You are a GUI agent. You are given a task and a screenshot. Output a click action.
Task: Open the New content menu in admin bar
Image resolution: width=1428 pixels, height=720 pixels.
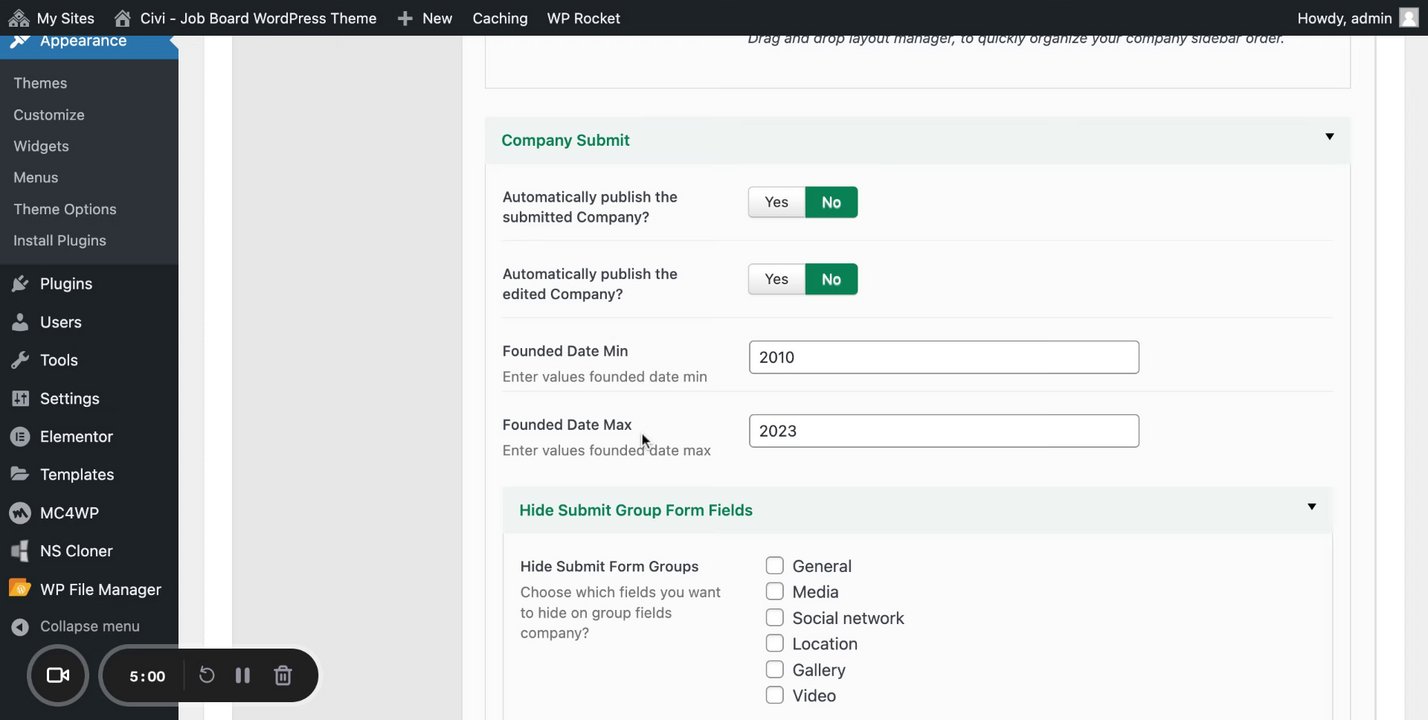point(425,18)
